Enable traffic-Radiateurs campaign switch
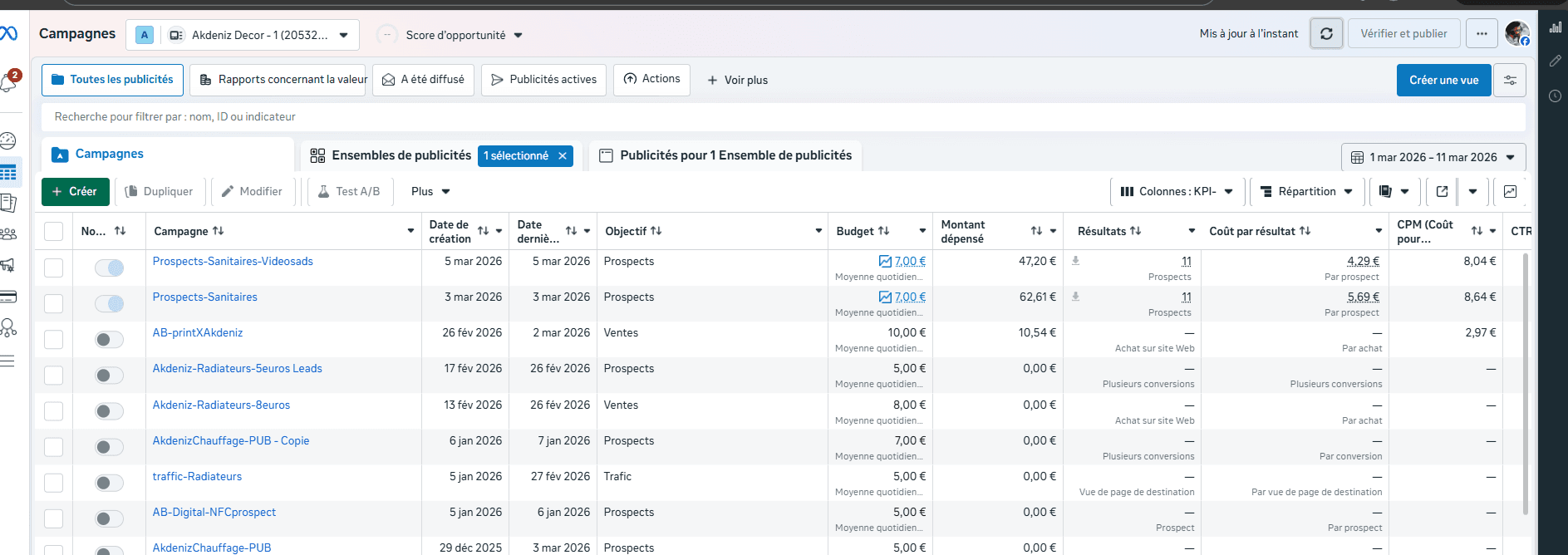The height and width of the screenshot is (555, 1568). (x=110, y=483)
